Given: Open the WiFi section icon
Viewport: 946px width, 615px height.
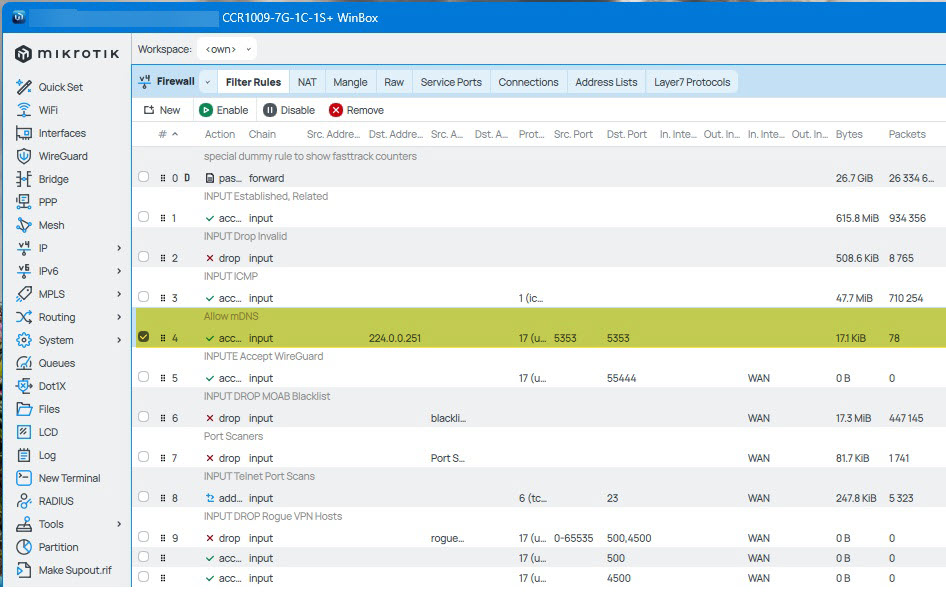Looking at the screenshot, I should [x=24, y=110].
